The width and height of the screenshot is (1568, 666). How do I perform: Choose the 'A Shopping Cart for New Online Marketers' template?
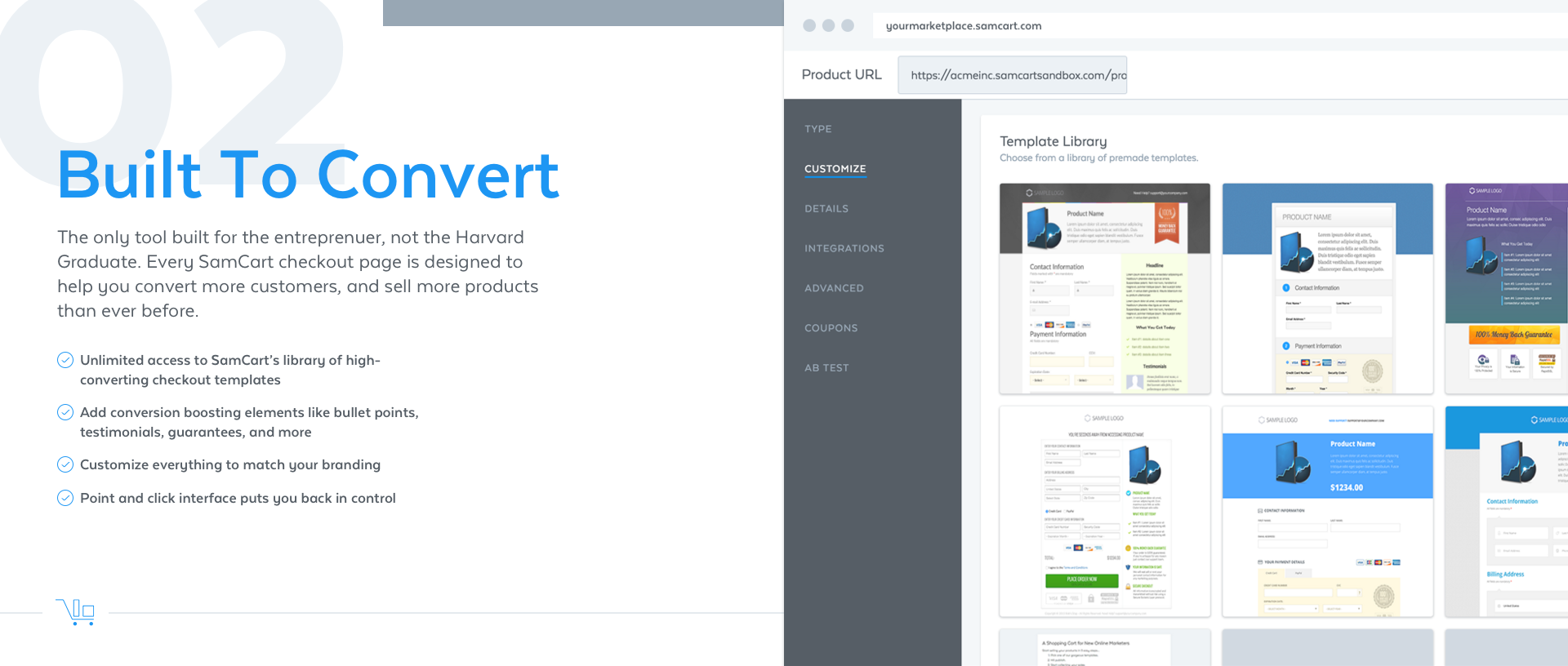click(1105, 648)
